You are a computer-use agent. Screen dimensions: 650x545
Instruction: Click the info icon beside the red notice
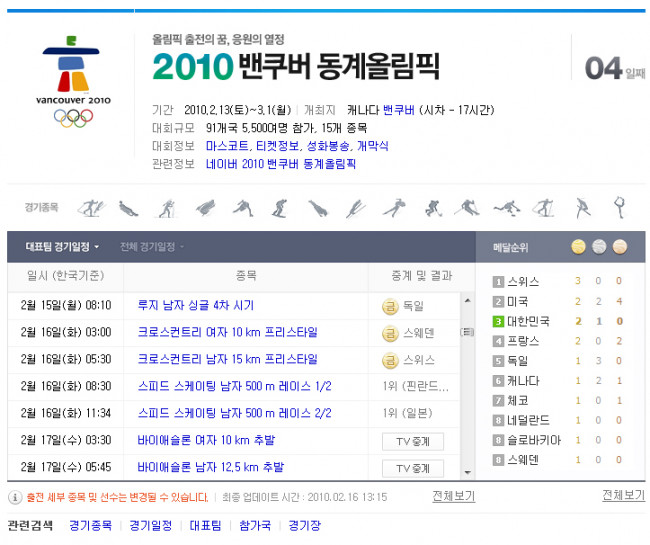click(14, 497)
